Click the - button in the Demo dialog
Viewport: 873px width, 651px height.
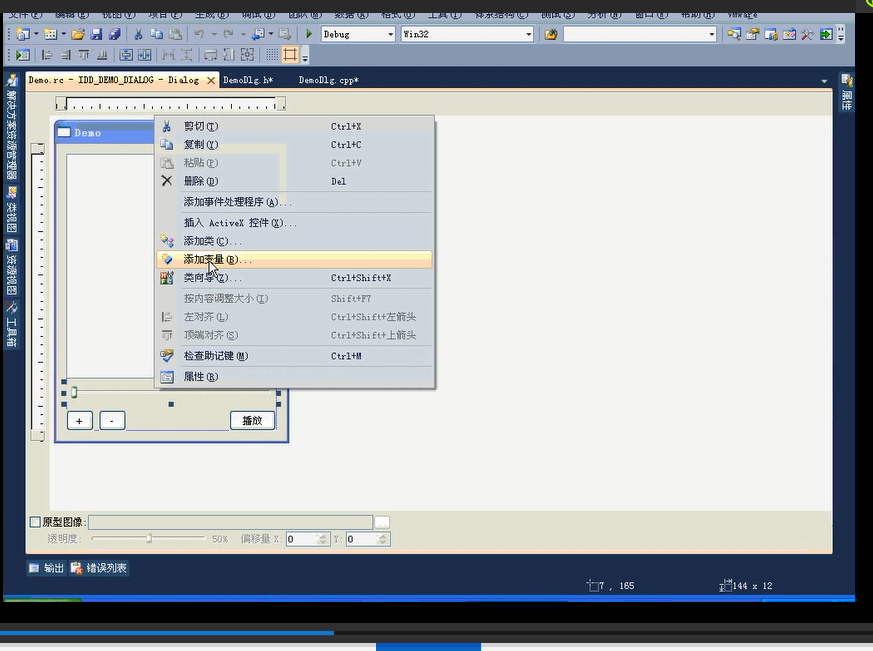click(x=112, y=421)
